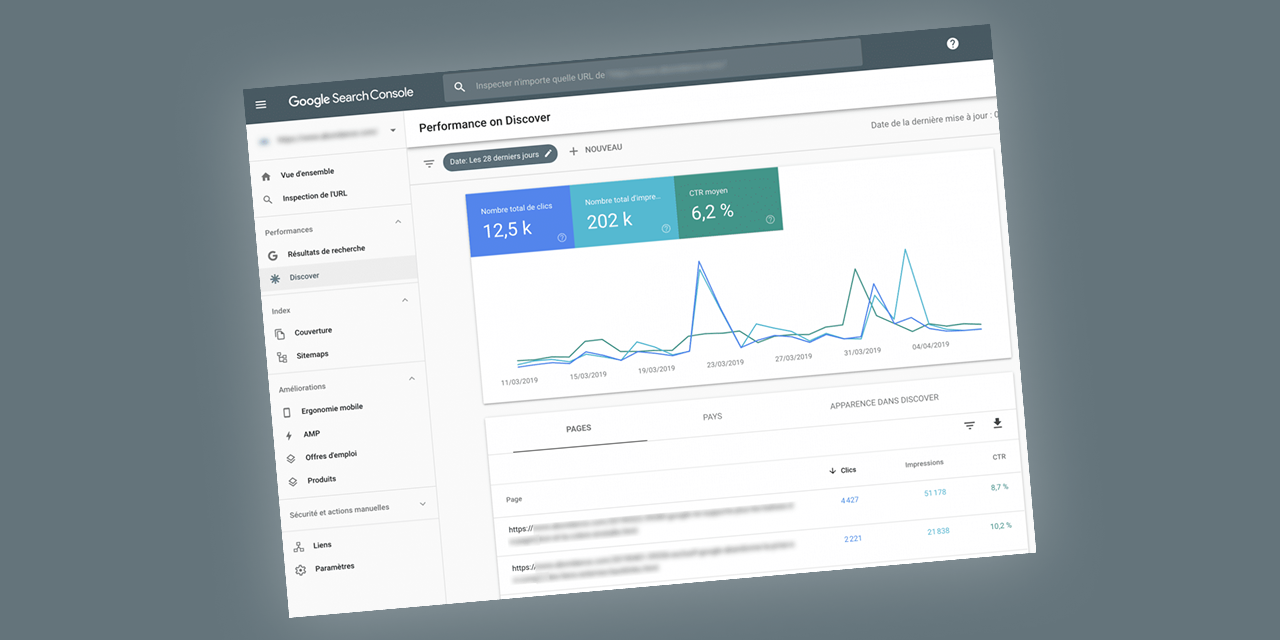Open the Couverture report
The height and width of the screenshot is (640, 1280).
point(313,332)
